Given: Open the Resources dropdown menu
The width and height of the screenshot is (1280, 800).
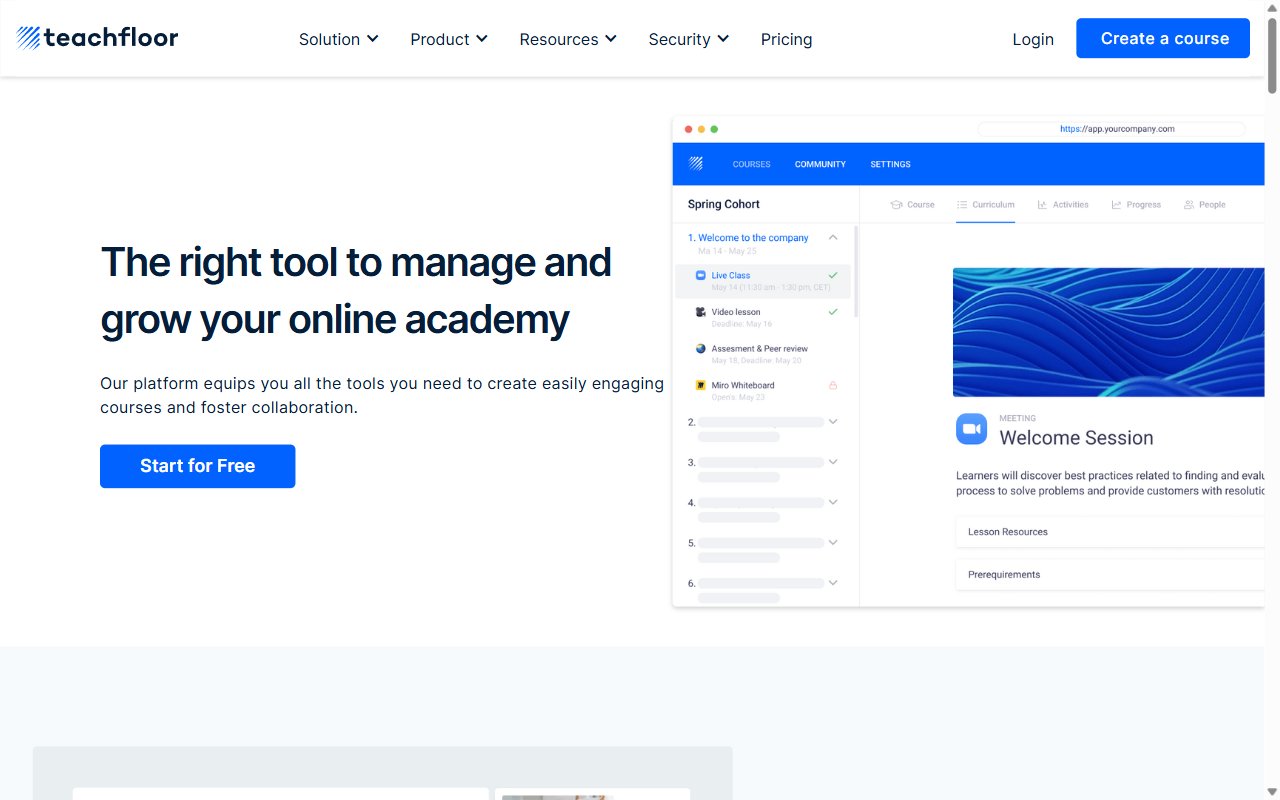Looking at the screenshot, I should tap(568, 39).
